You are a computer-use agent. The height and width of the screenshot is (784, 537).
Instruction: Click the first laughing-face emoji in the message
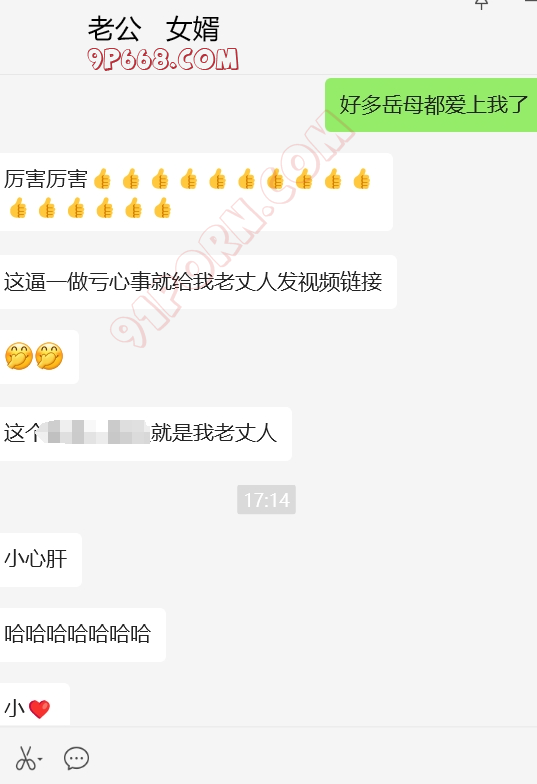tap(18, 356)
